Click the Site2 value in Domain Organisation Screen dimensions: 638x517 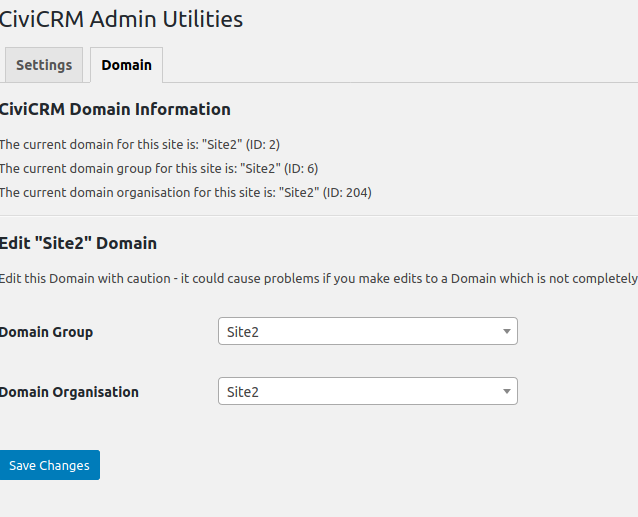(x=243, y=392)
